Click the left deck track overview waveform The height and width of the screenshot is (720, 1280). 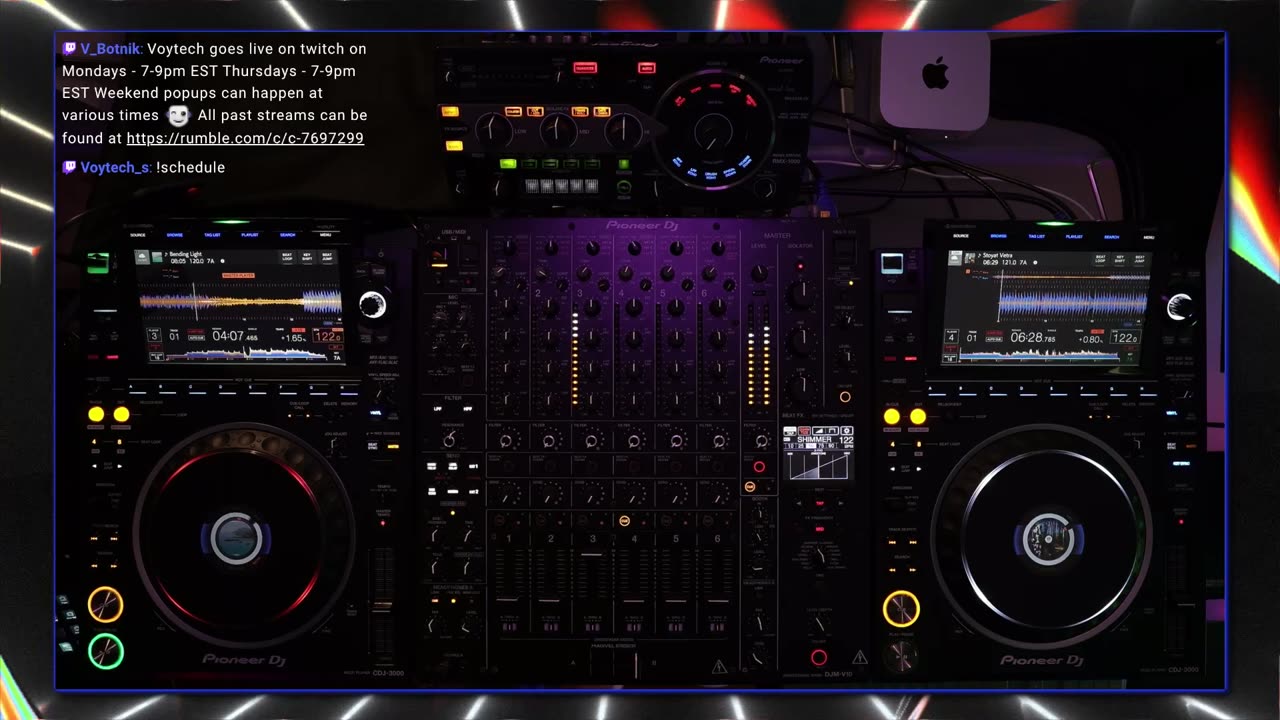point(246,356)
